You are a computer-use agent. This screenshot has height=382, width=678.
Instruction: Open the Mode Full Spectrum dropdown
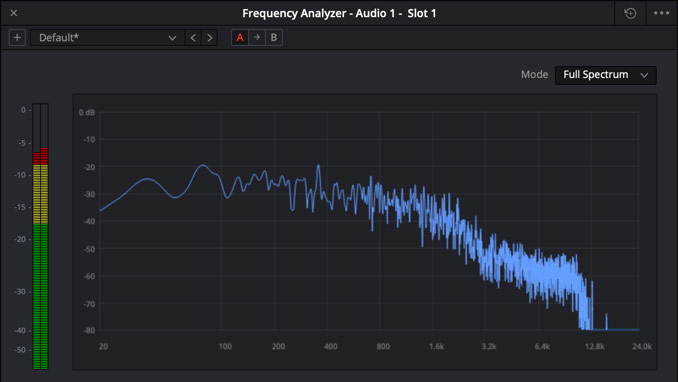[x=605, y=75]
